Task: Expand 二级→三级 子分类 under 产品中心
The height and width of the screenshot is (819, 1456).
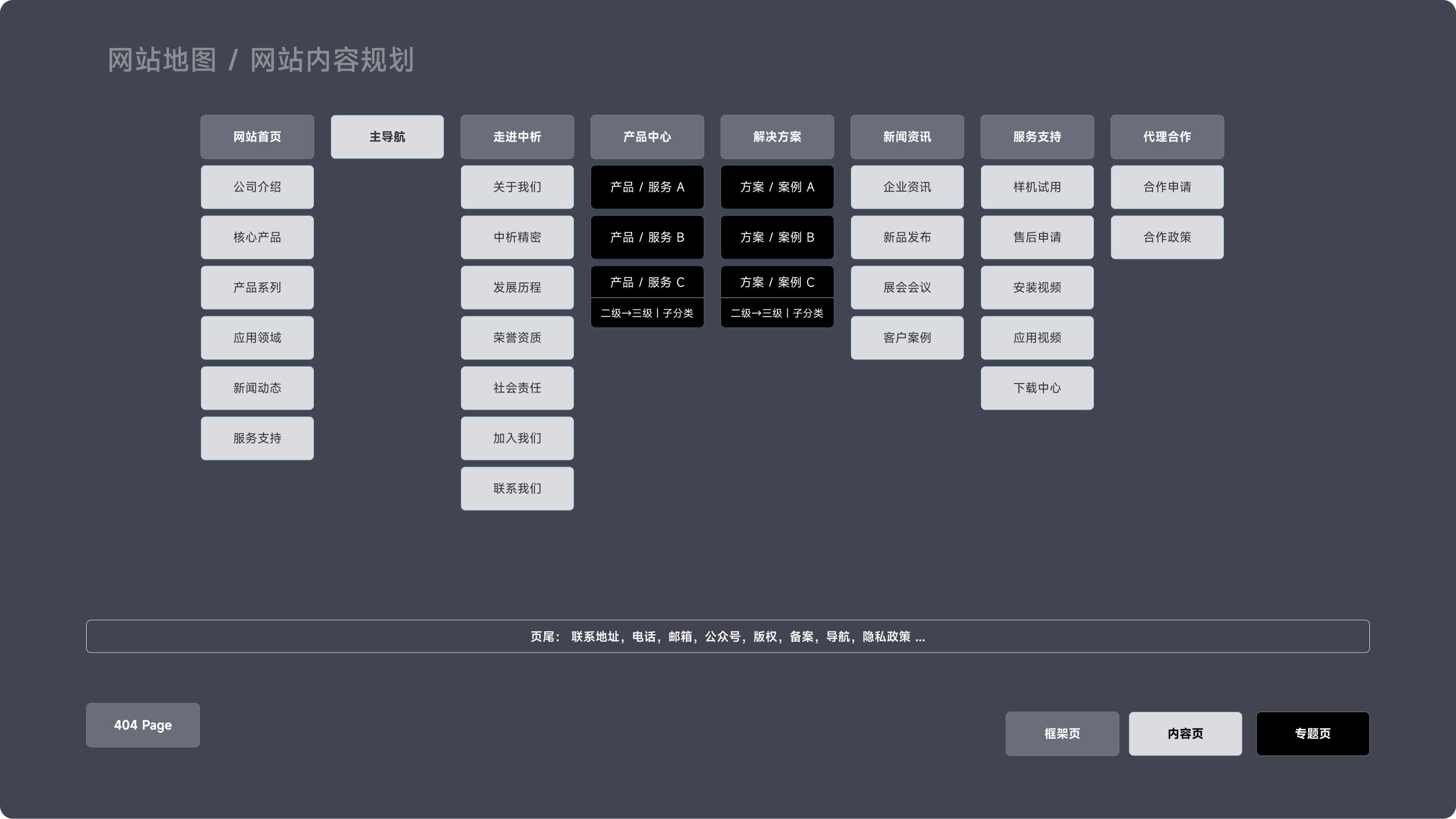Action: [647, 313]
